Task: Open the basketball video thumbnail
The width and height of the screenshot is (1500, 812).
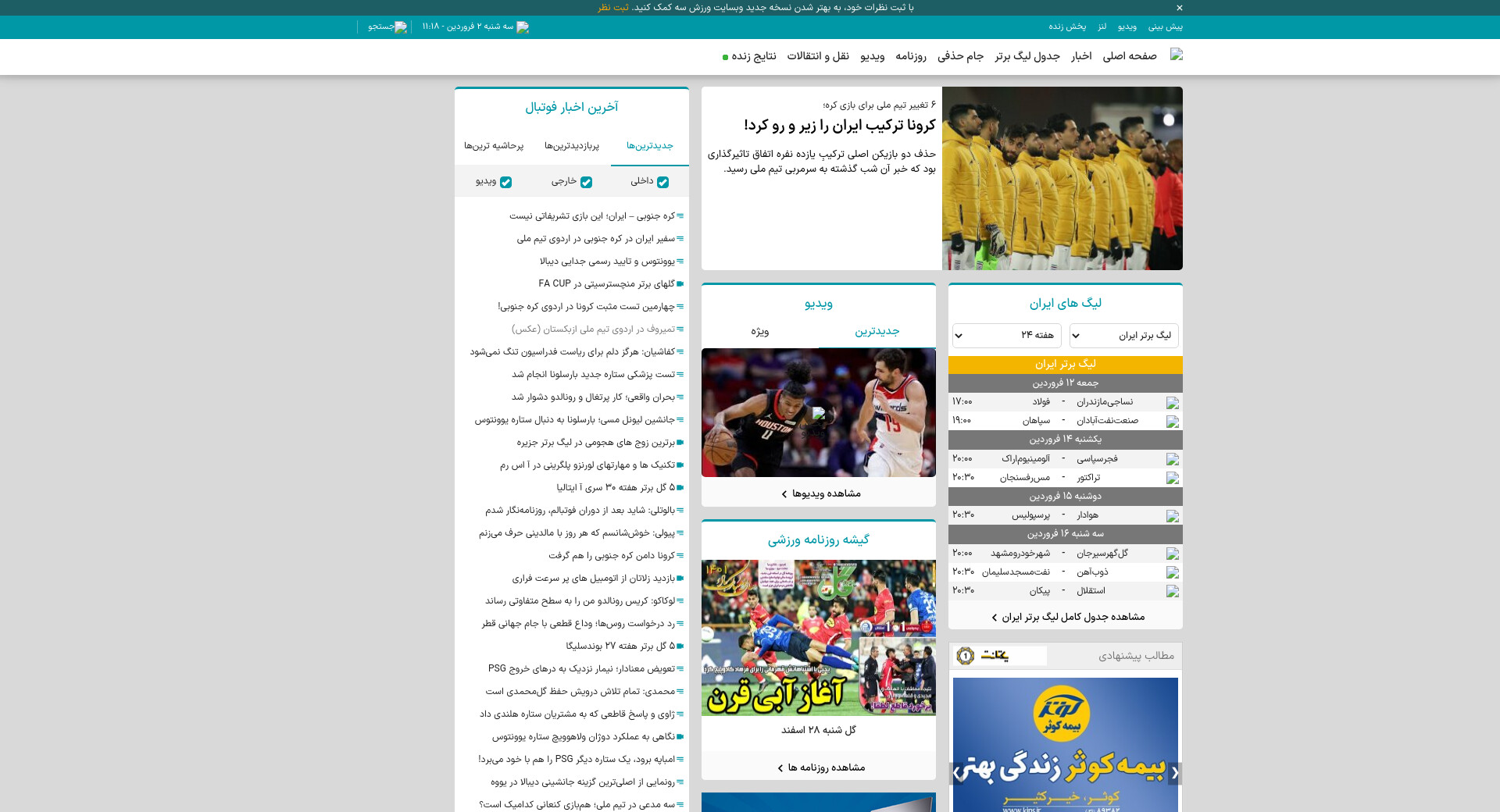Action: pos(819,412)
